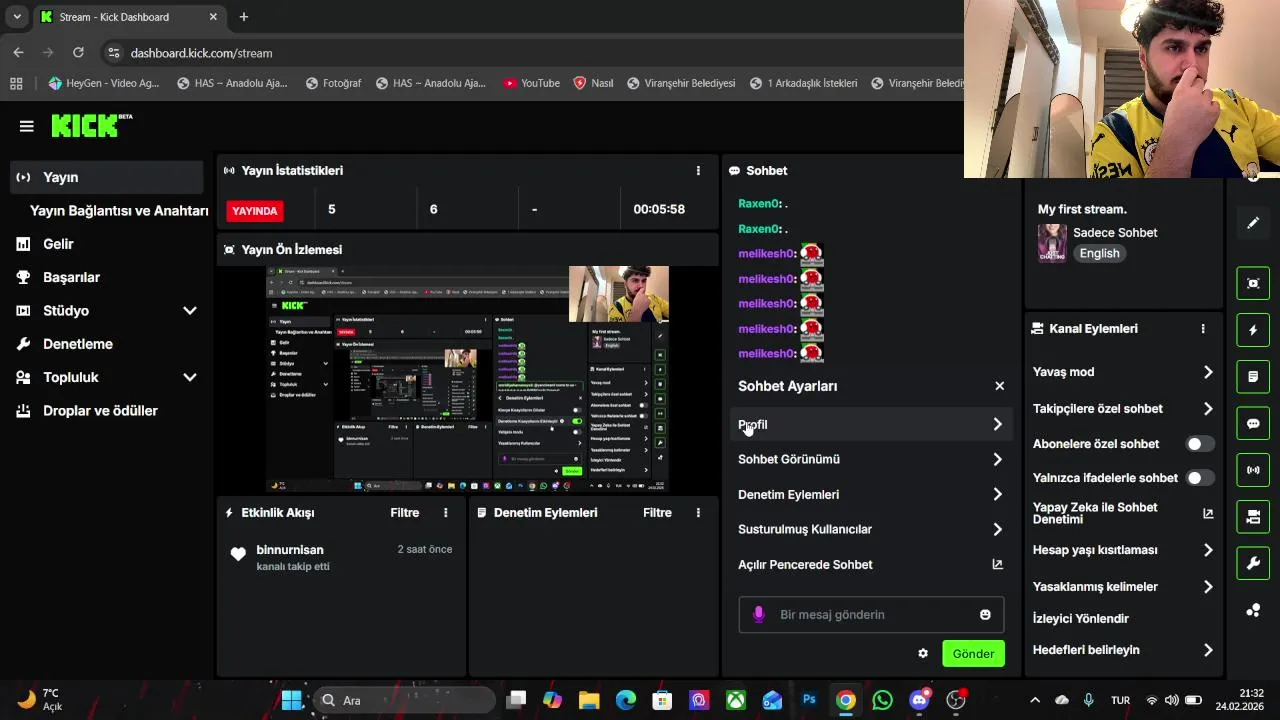Image resolution: width=1280 pixels, height=720 pixels.
Task: Open Xbox app from the taskbar
Action: click(735, 700)
